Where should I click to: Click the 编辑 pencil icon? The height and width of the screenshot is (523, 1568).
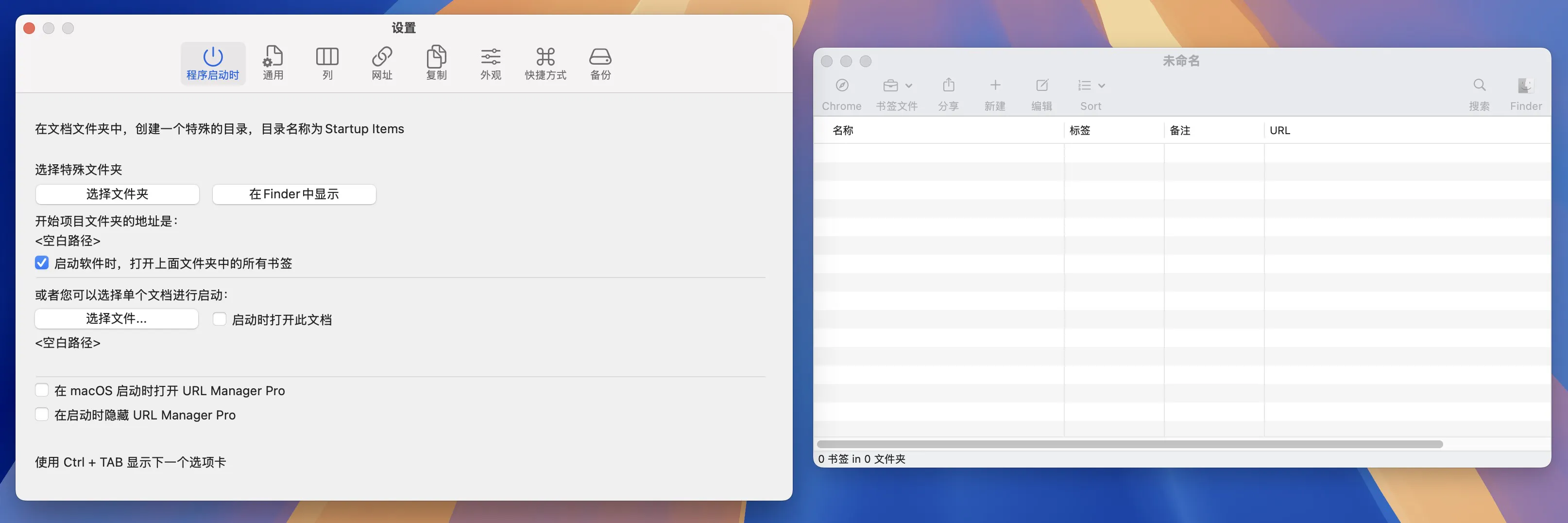[1042, 85]
